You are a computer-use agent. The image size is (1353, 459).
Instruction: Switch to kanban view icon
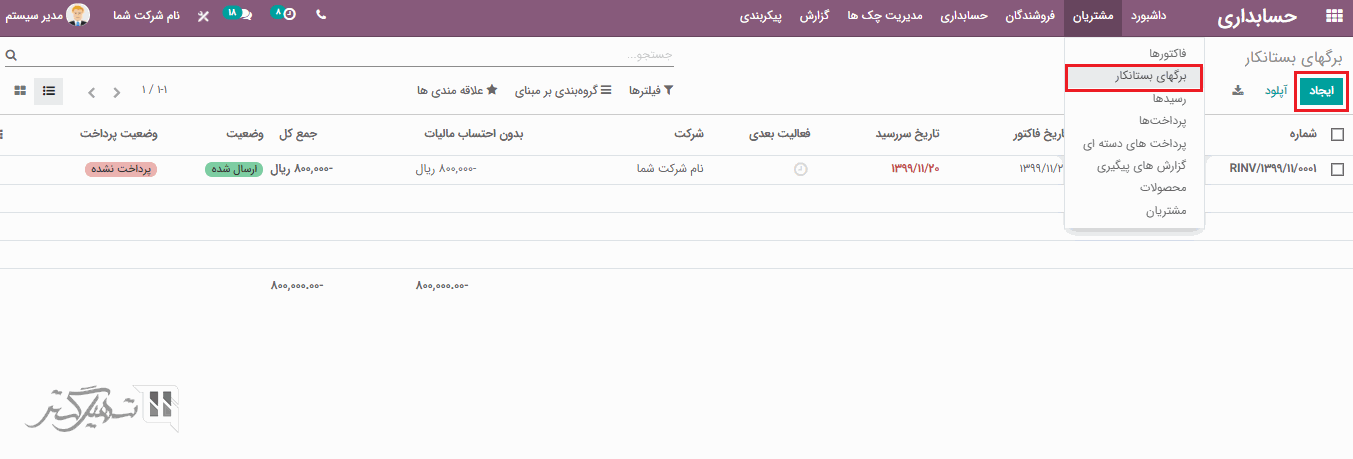[x=20, y=91]
